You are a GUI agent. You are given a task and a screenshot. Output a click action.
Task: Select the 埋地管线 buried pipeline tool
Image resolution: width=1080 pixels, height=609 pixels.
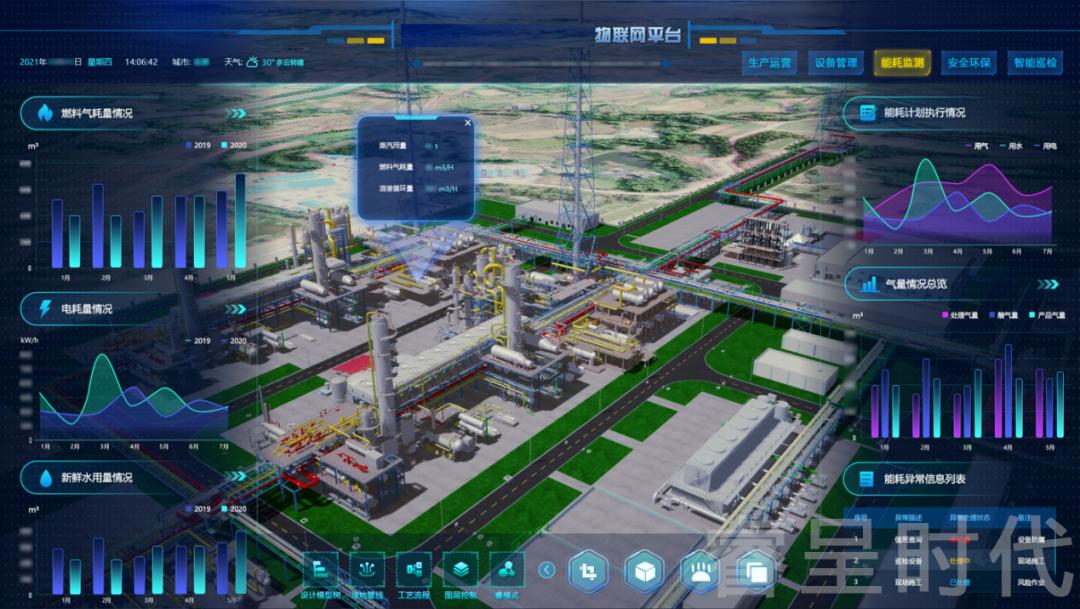coord(368,570)
